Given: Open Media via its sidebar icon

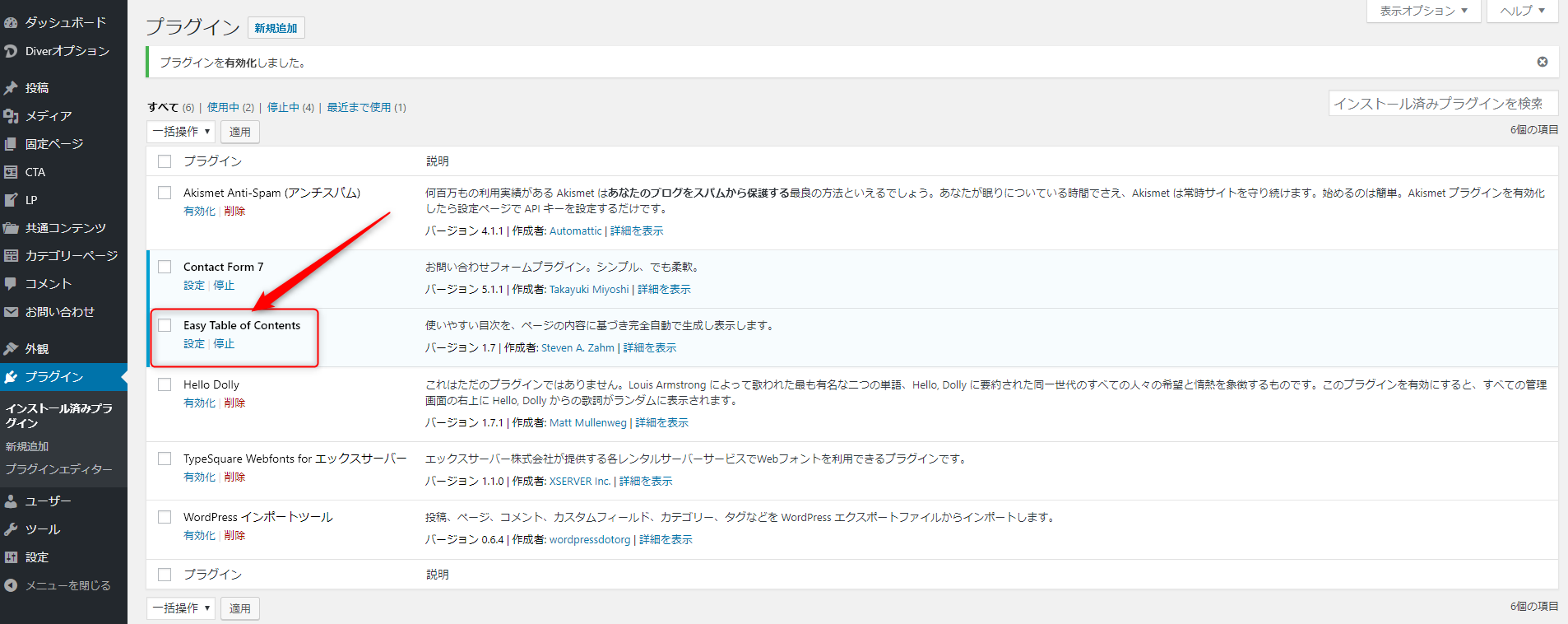Looking at the screenshot, I should coord(11,116).
